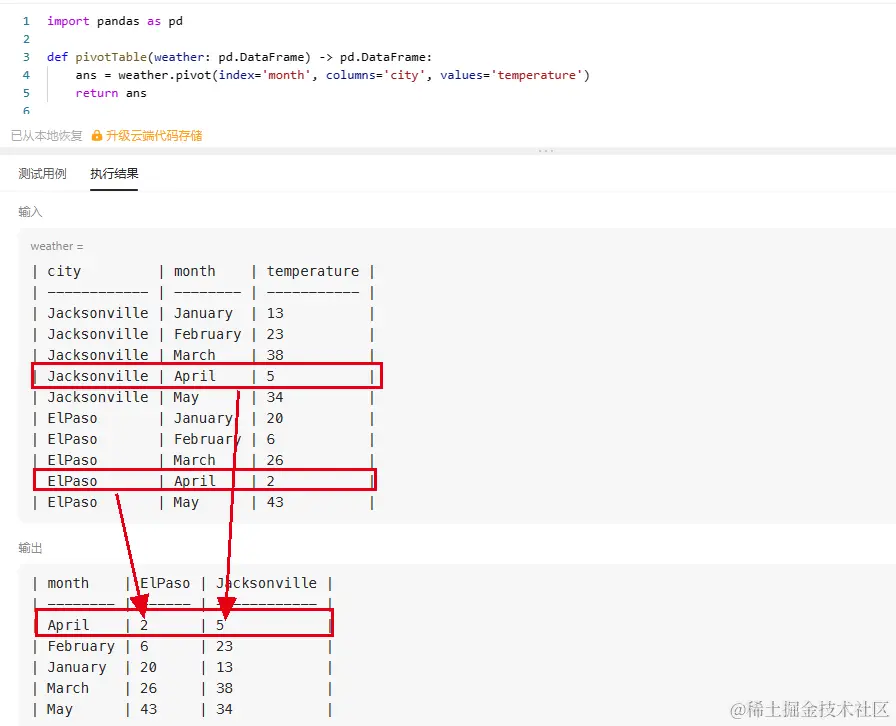Click the 'weather =' label

pyautogui.click(x=57, y=246)
